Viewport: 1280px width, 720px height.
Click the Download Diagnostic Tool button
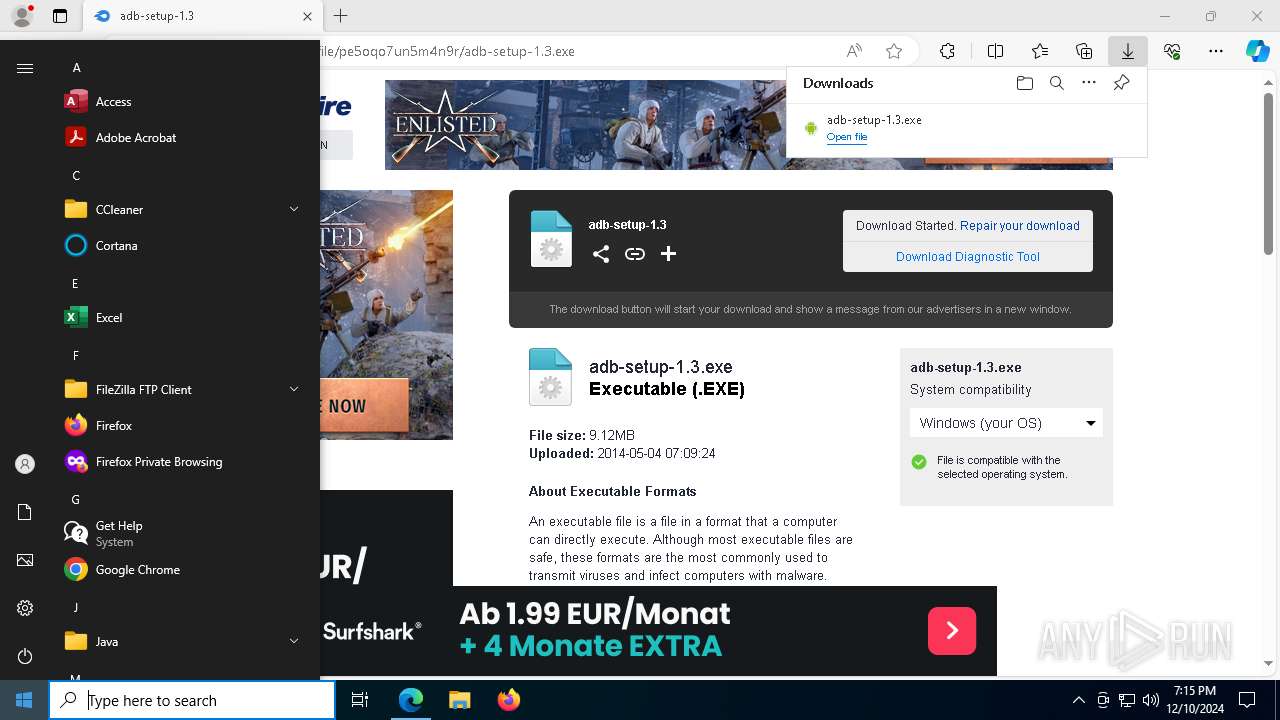tap(968, 257)
